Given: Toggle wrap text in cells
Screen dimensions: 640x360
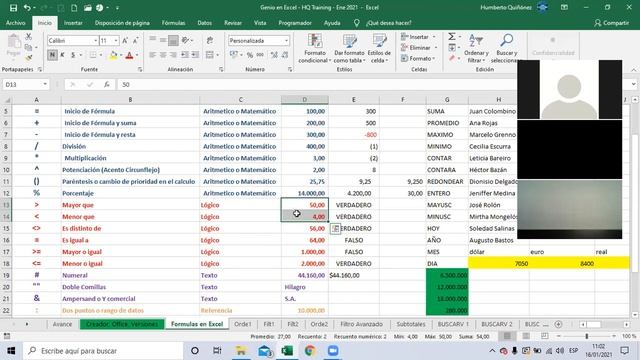Looking at the screenshot, I should click(x=210, y=40).
